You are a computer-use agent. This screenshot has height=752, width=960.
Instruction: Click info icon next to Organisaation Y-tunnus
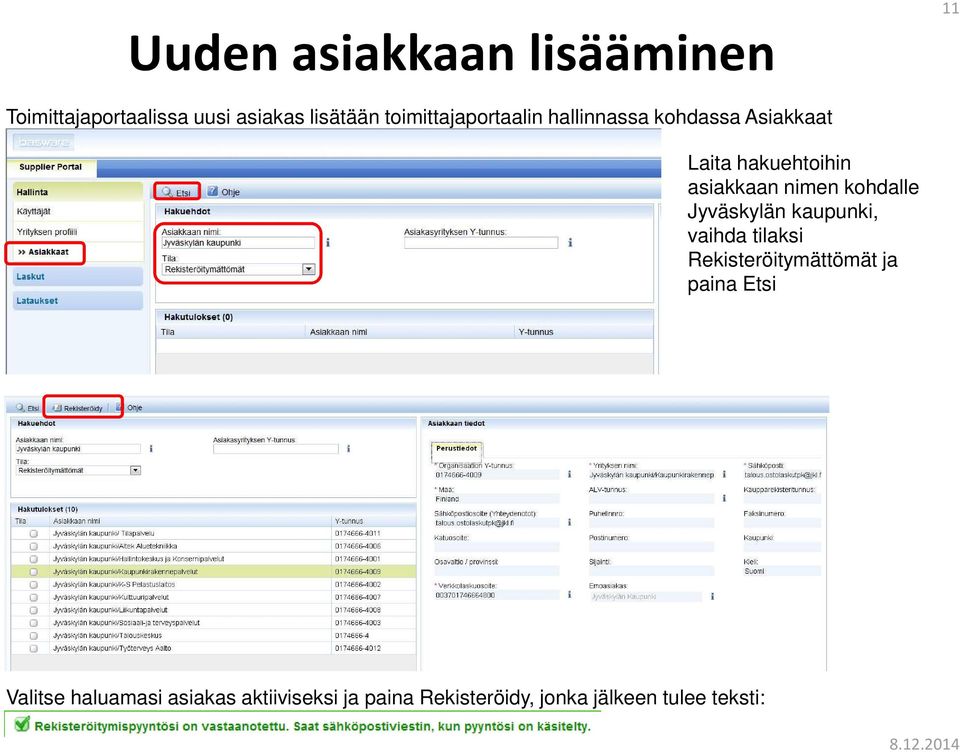[569, 474]
